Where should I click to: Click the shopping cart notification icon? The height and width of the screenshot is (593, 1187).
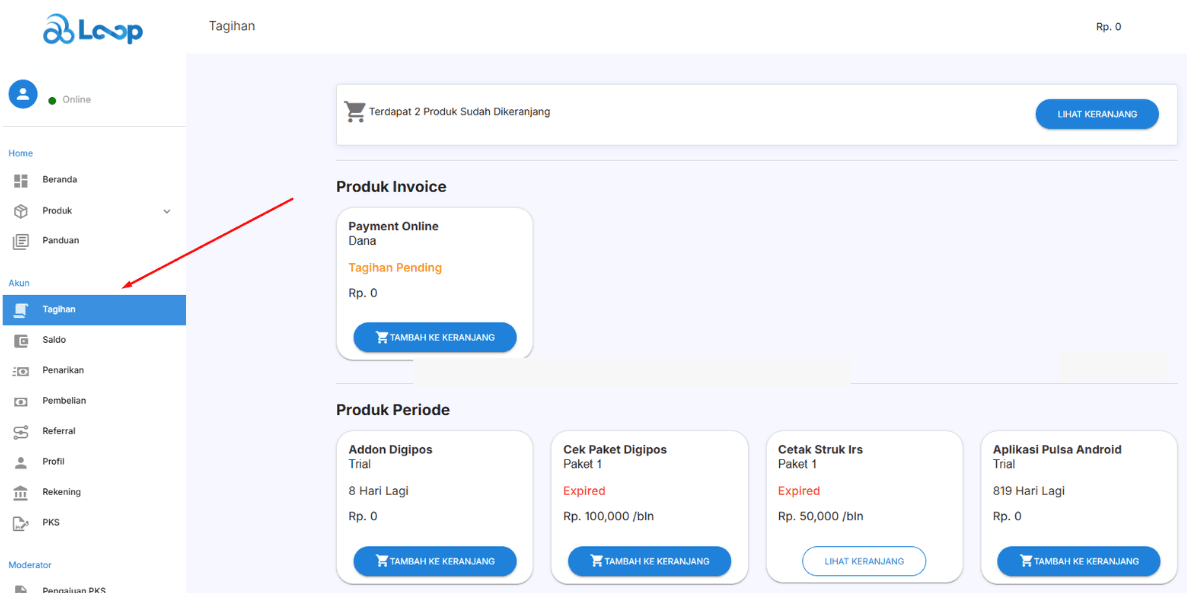click(355, 112)
